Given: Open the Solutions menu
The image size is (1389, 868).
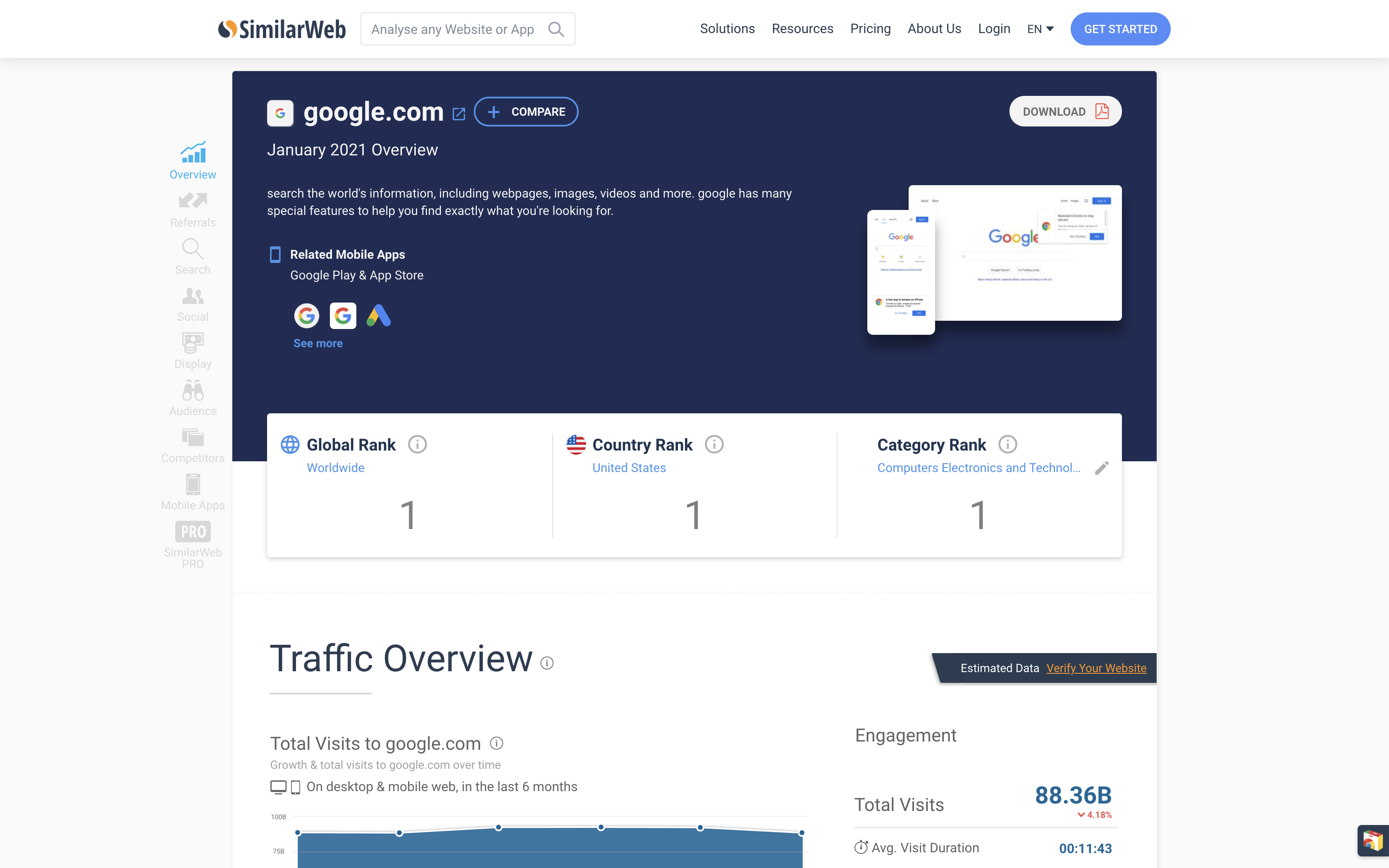Looking at the screenshot, I should (727, 29).
